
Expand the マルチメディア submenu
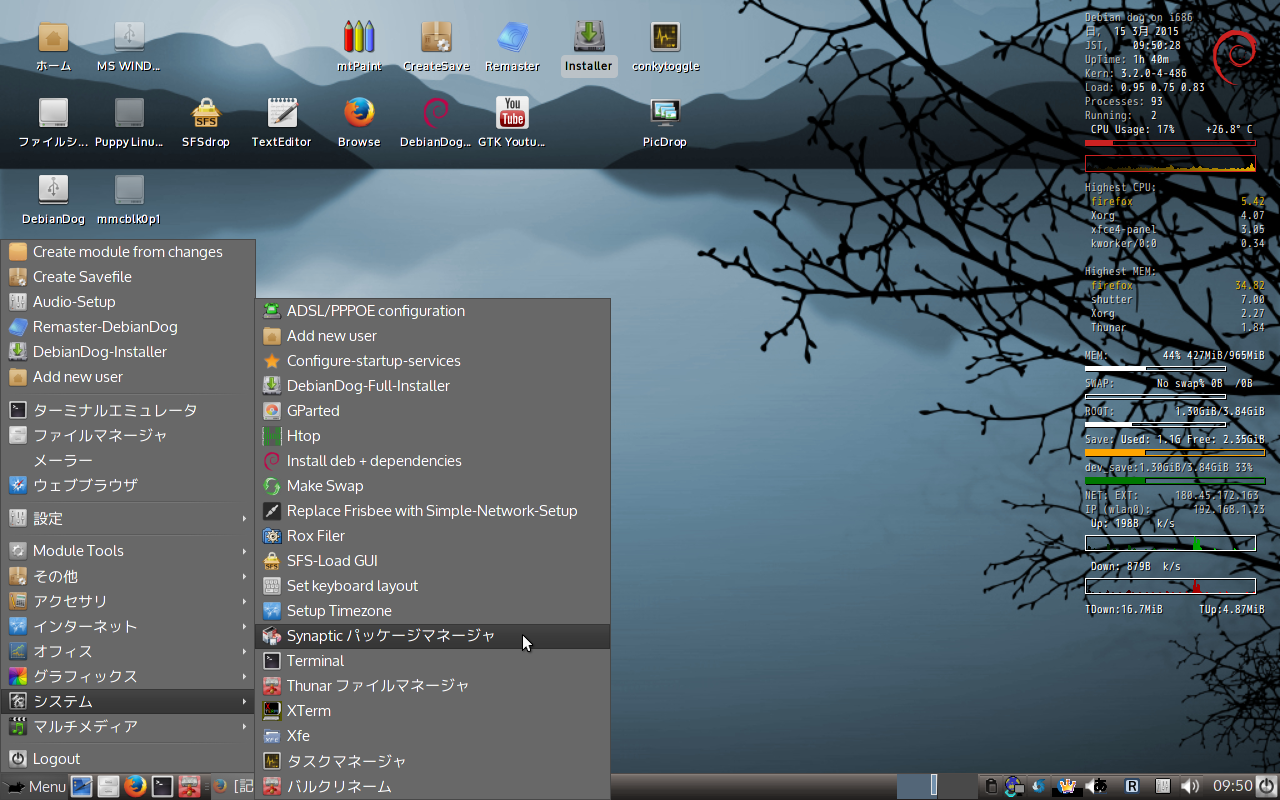pyautogui.click(x=128, y=726)
